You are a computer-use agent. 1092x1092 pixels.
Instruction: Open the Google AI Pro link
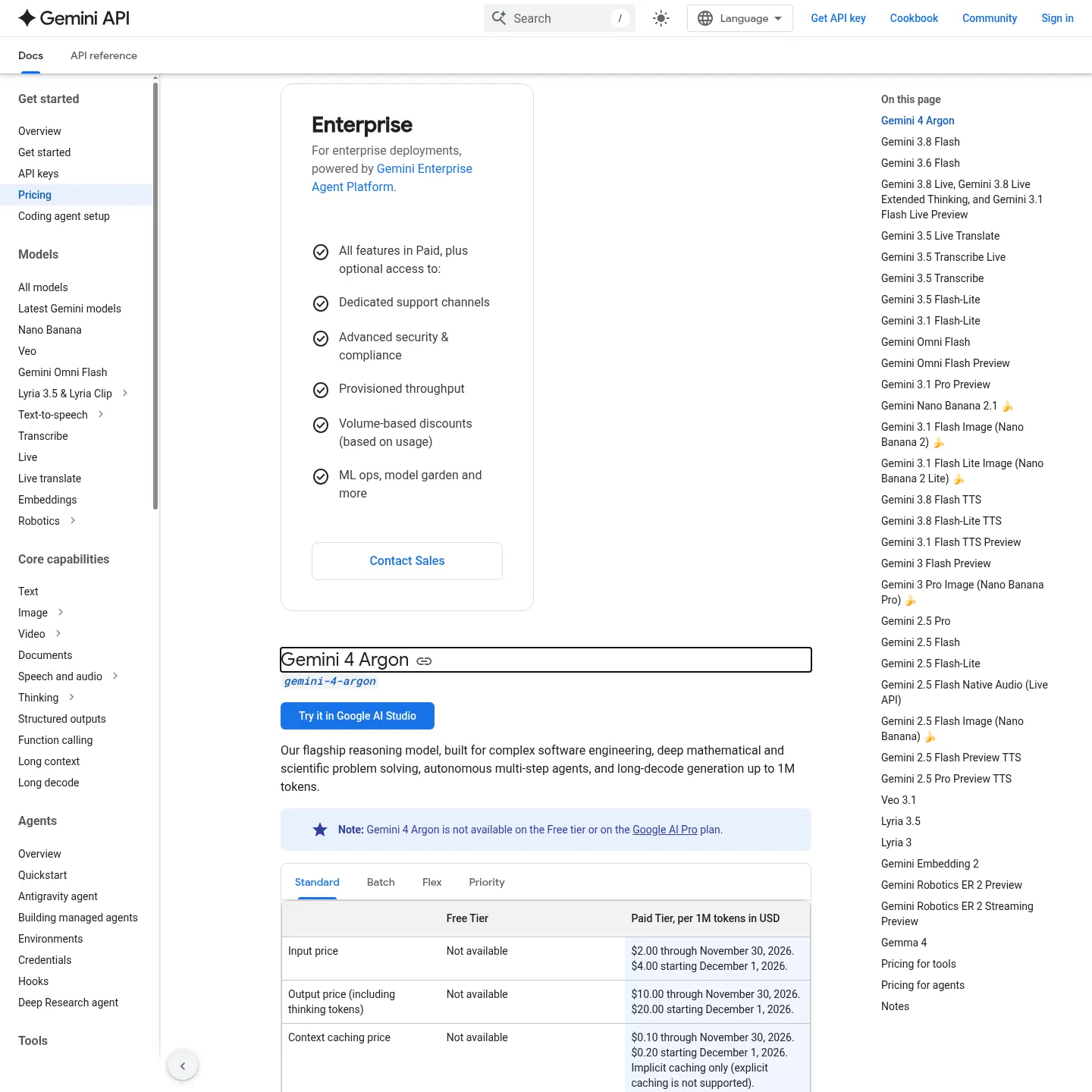[x=665, y=830]
